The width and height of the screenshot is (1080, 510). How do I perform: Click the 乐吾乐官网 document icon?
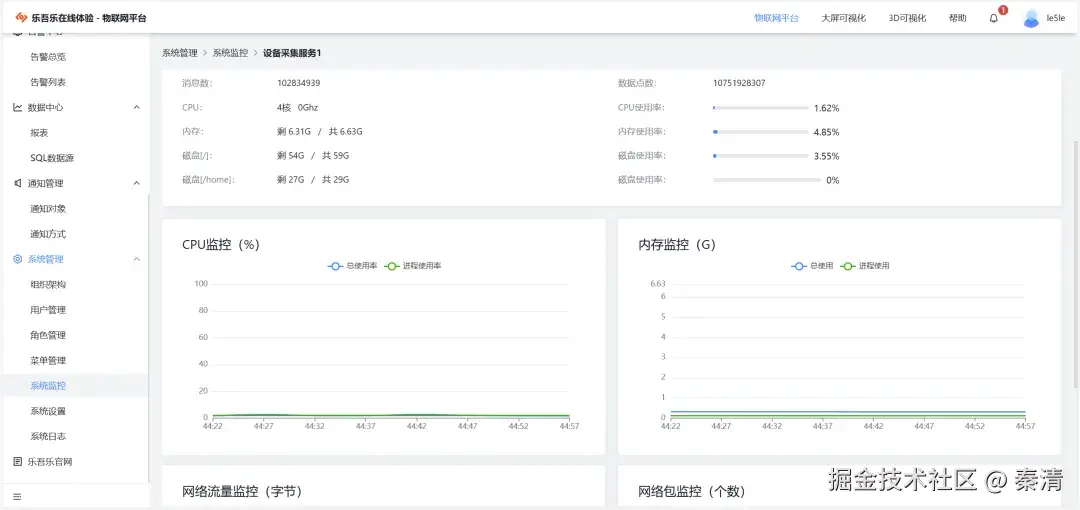click(x=18, y=462)
